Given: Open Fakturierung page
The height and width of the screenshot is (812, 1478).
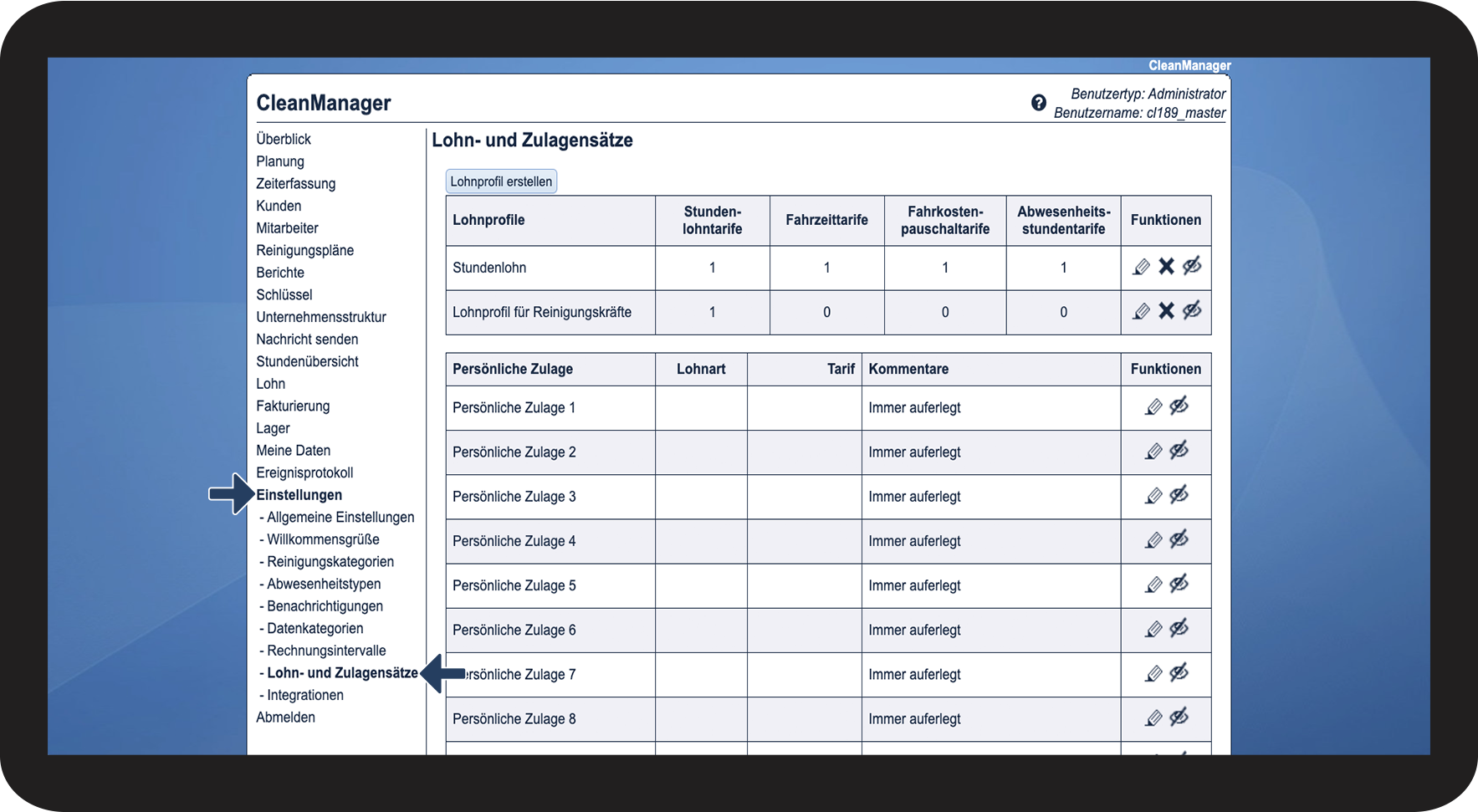Looking at the screenshot, I should (x=293, y=406).
